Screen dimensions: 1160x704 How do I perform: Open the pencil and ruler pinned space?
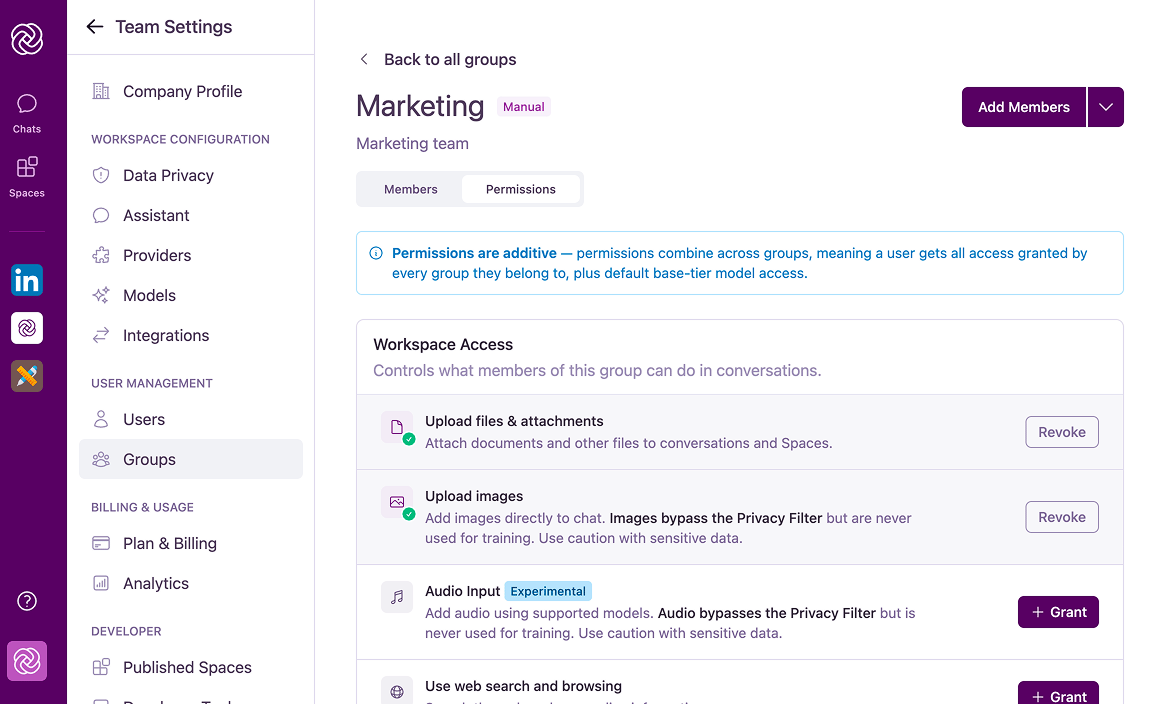click(x=27, y=376)
